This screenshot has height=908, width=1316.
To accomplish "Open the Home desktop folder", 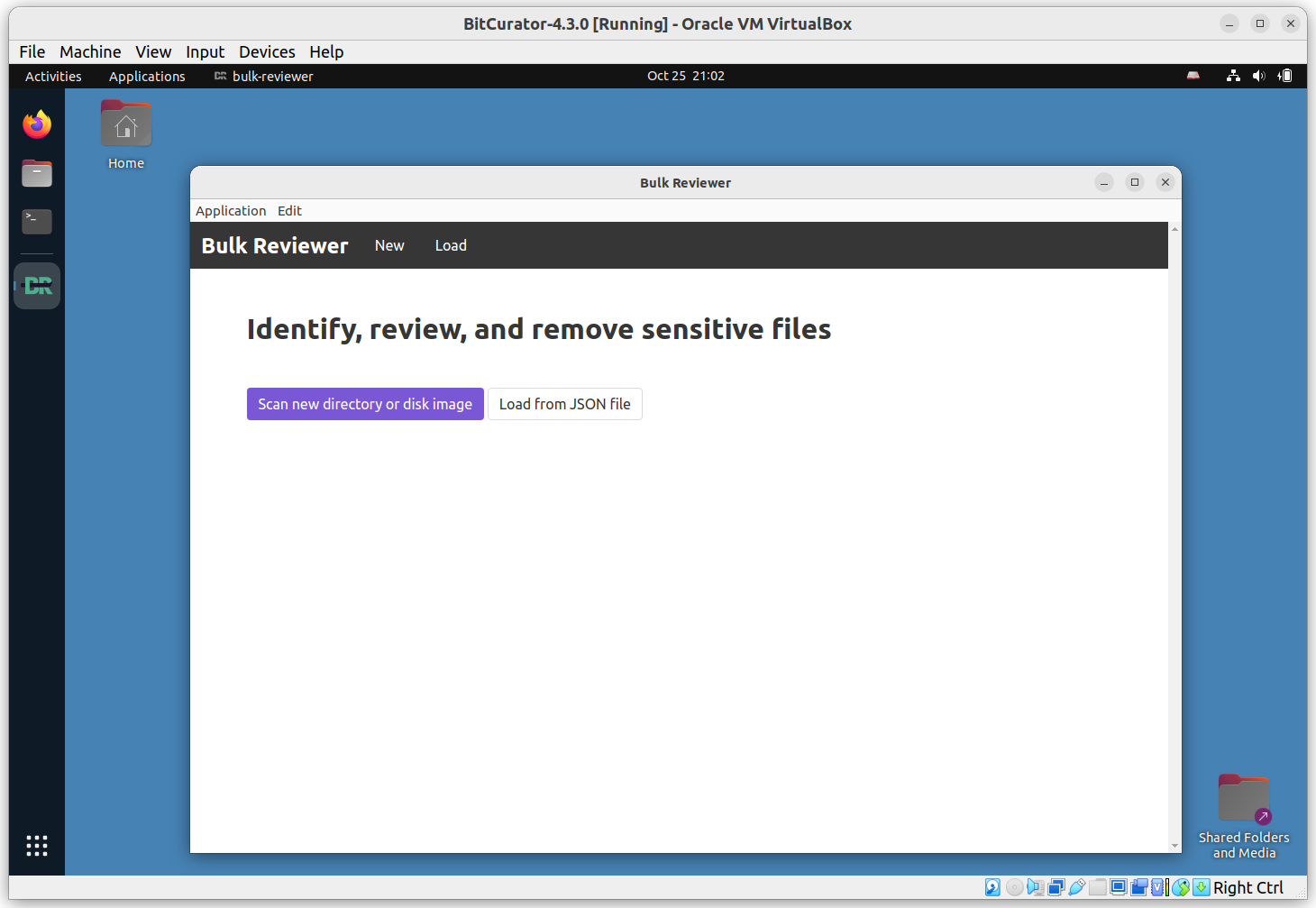I will 126,135.
